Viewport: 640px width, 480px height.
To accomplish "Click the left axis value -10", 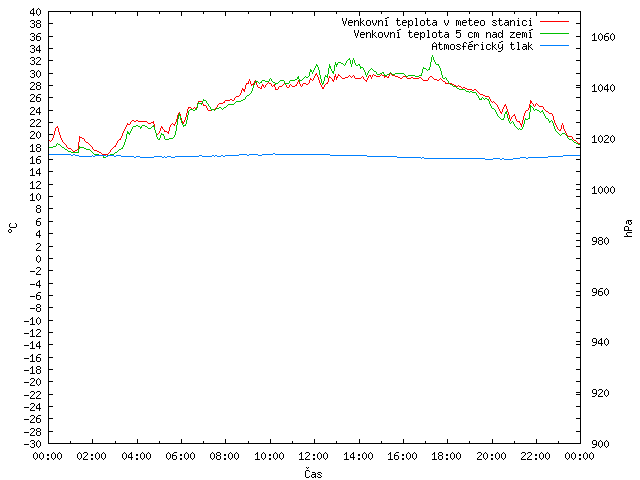I will [x=33, y=321].
